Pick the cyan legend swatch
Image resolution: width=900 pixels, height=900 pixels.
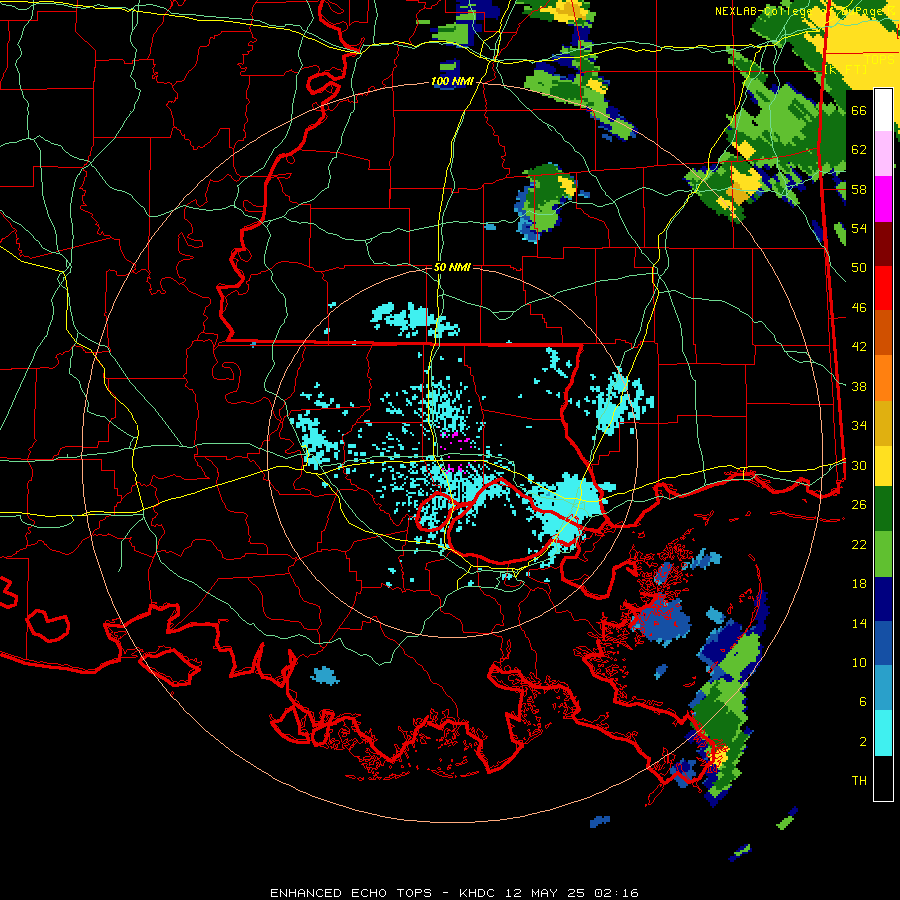pyautogui.click(x=883, y=733)
